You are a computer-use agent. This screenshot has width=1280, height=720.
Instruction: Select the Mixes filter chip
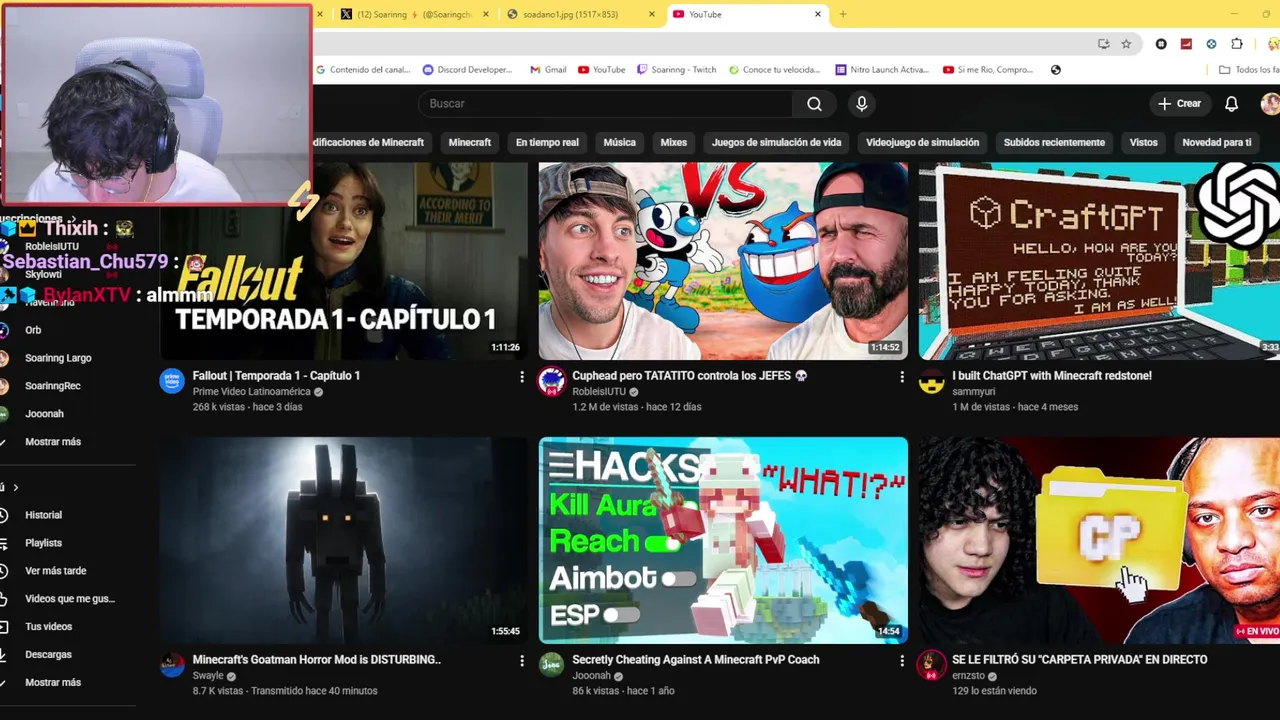674,142
